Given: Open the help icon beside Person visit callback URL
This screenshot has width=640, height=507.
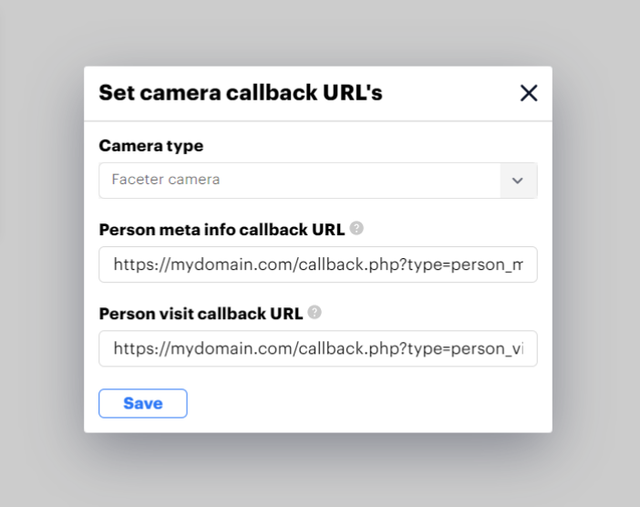Looking at the screenshot, I should click(x=314, y=312).
